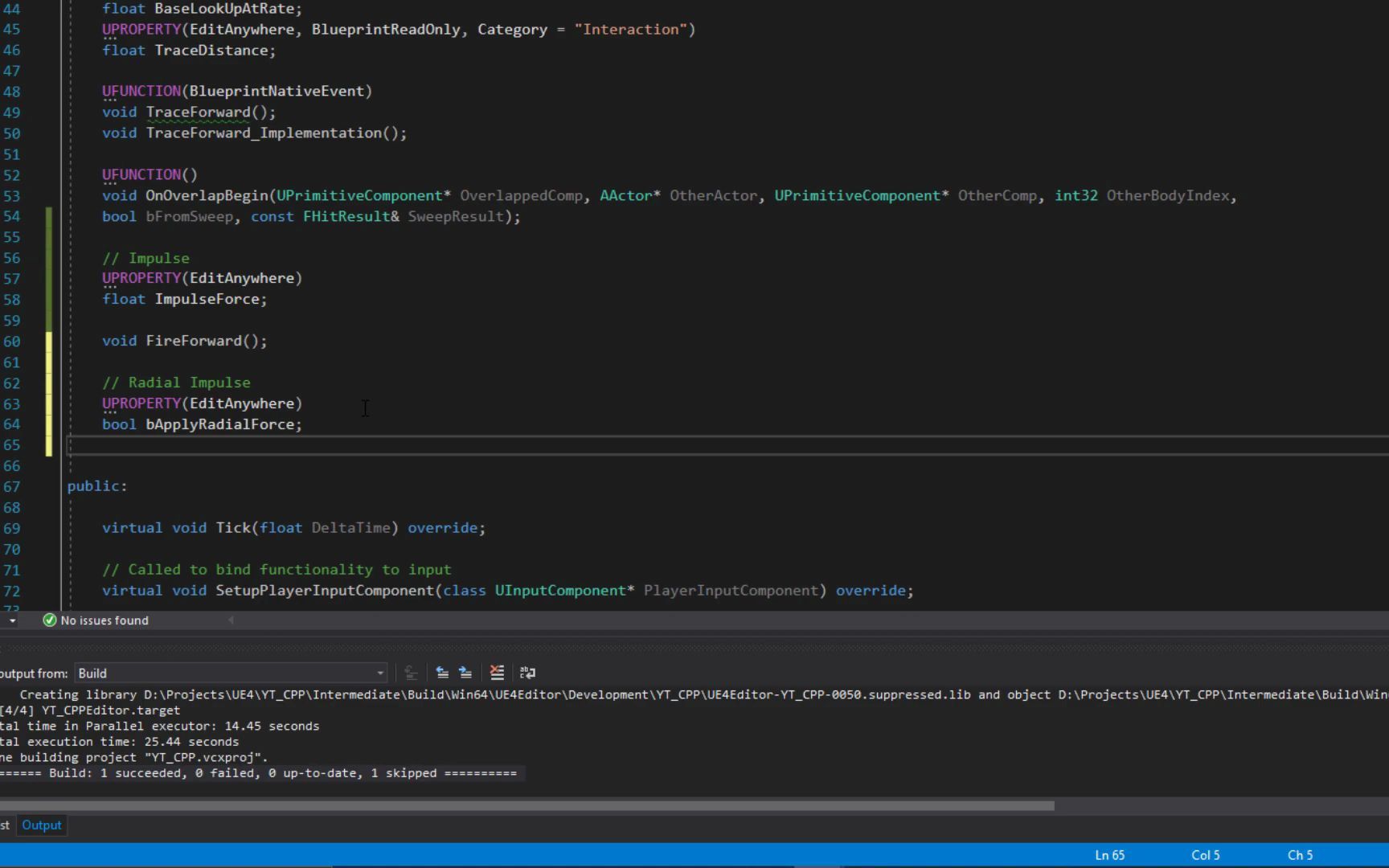
Task: Click the Find Message in Code icon
Action: [x=411, y=673]
